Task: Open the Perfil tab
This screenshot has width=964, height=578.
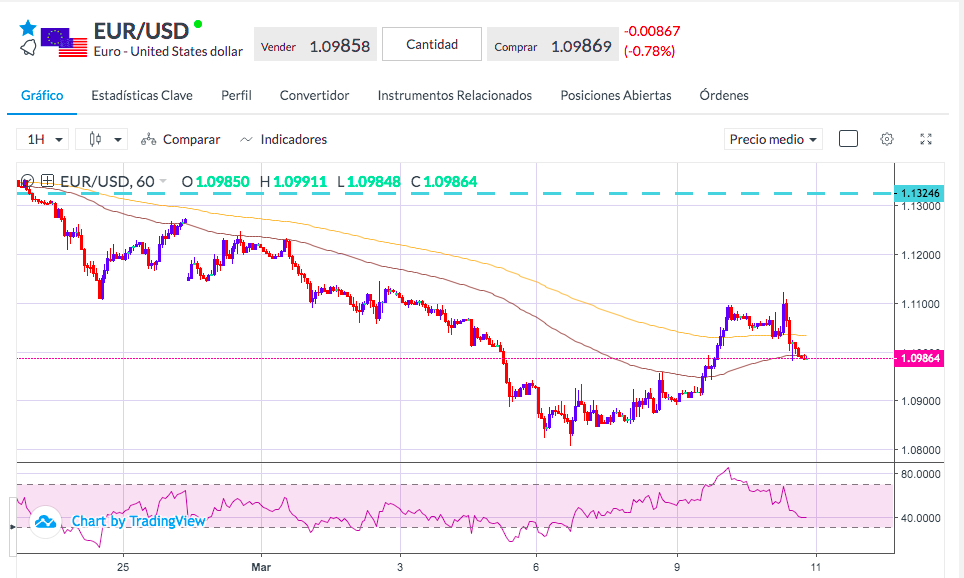Action: (236, 95)
